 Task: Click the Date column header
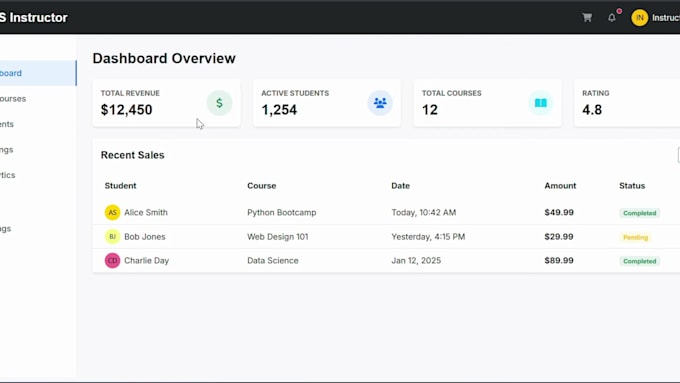400,186
